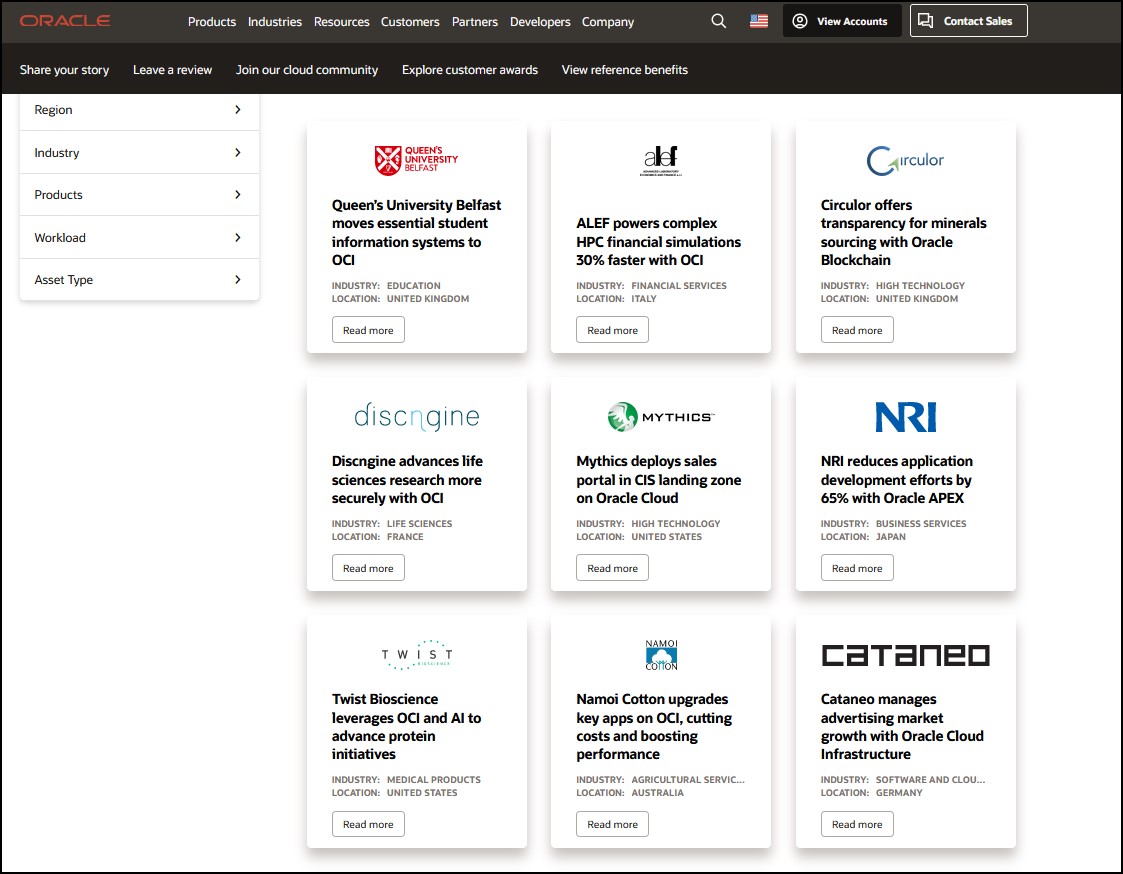Screen dimensions: 1123x874
Task: Click the US flag country selector
Action: click(x=758, y=20)
